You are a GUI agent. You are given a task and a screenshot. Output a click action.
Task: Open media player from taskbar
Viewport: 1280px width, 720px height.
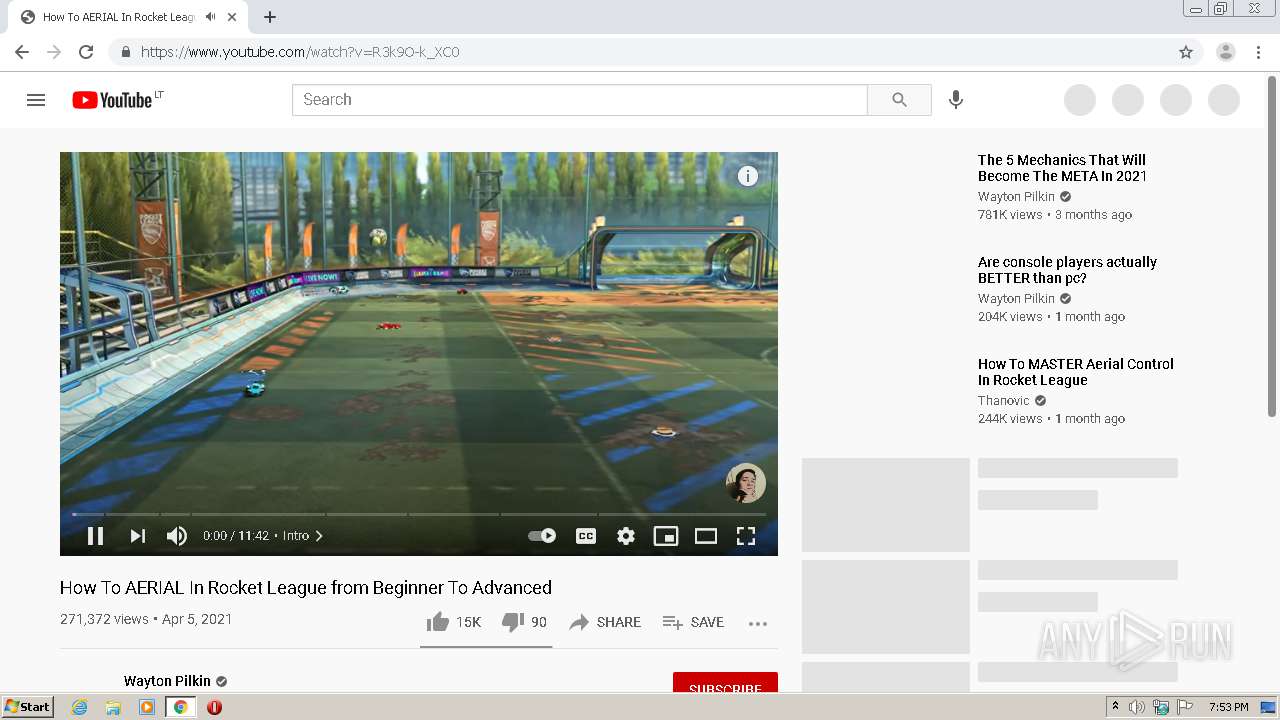pos(147,707)
